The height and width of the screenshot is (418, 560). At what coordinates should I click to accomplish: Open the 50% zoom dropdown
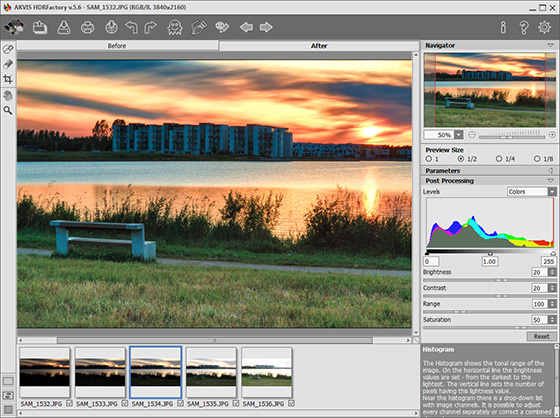pos(459,135)
